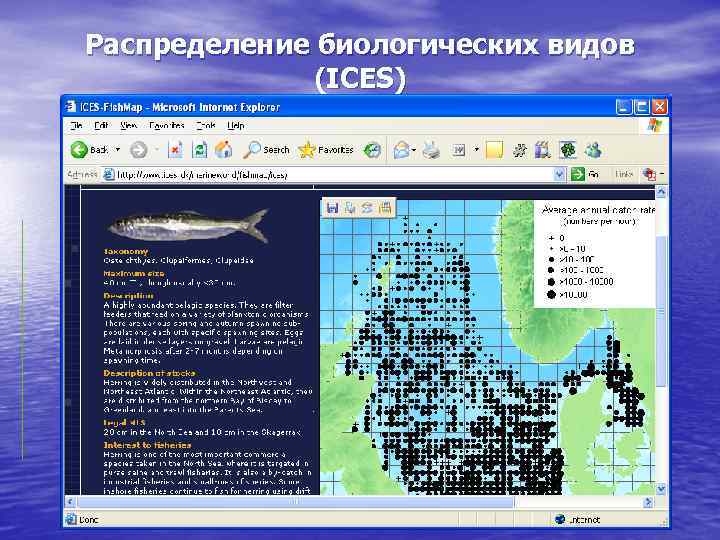720x540 pixels.
Task: Open the Edit icon dropdown arrow
Action: tap(476, 150)
